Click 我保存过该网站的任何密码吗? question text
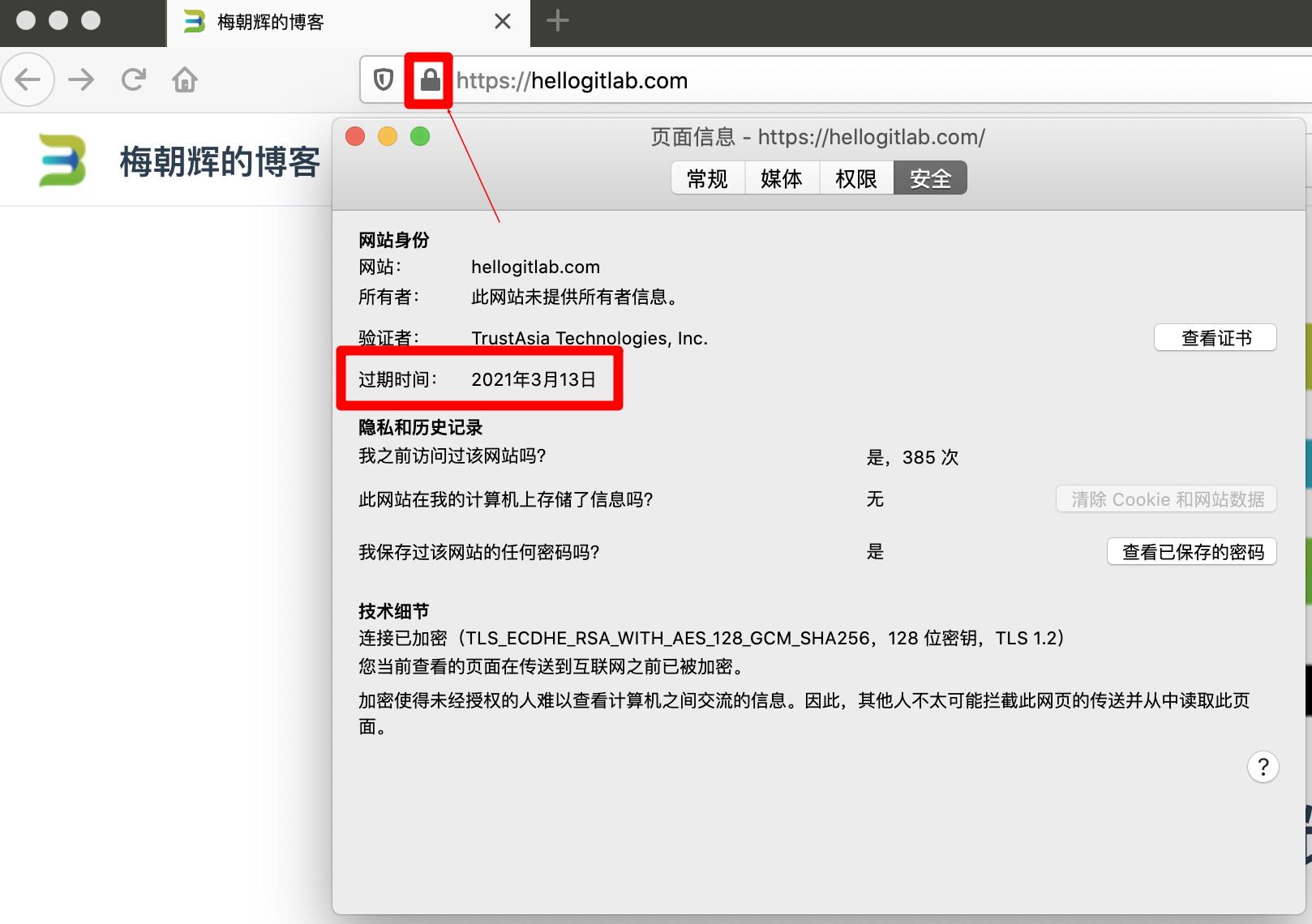 click(x=479, y=552)
